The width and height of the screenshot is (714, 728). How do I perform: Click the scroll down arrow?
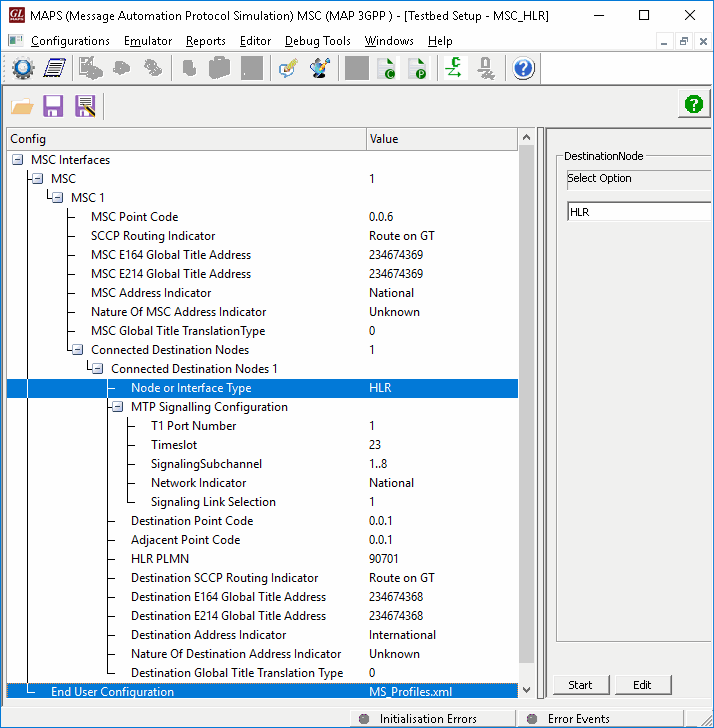(x=526, y=690)
